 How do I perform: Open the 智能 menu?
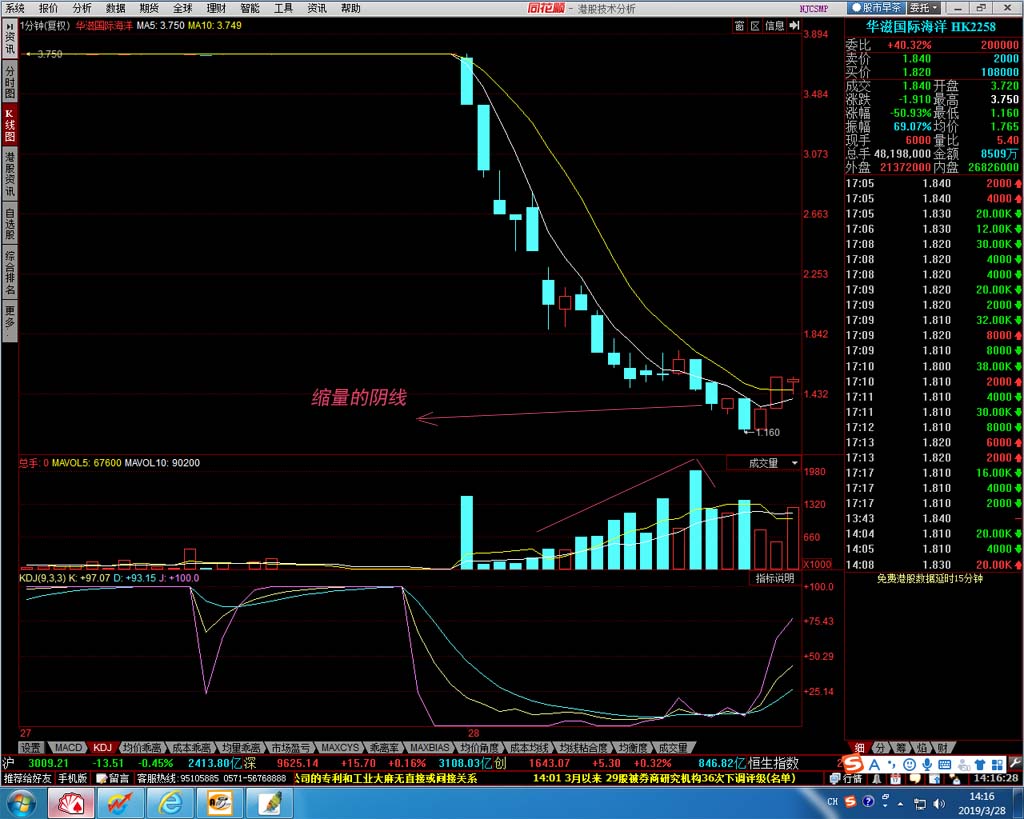coord(250,8)
